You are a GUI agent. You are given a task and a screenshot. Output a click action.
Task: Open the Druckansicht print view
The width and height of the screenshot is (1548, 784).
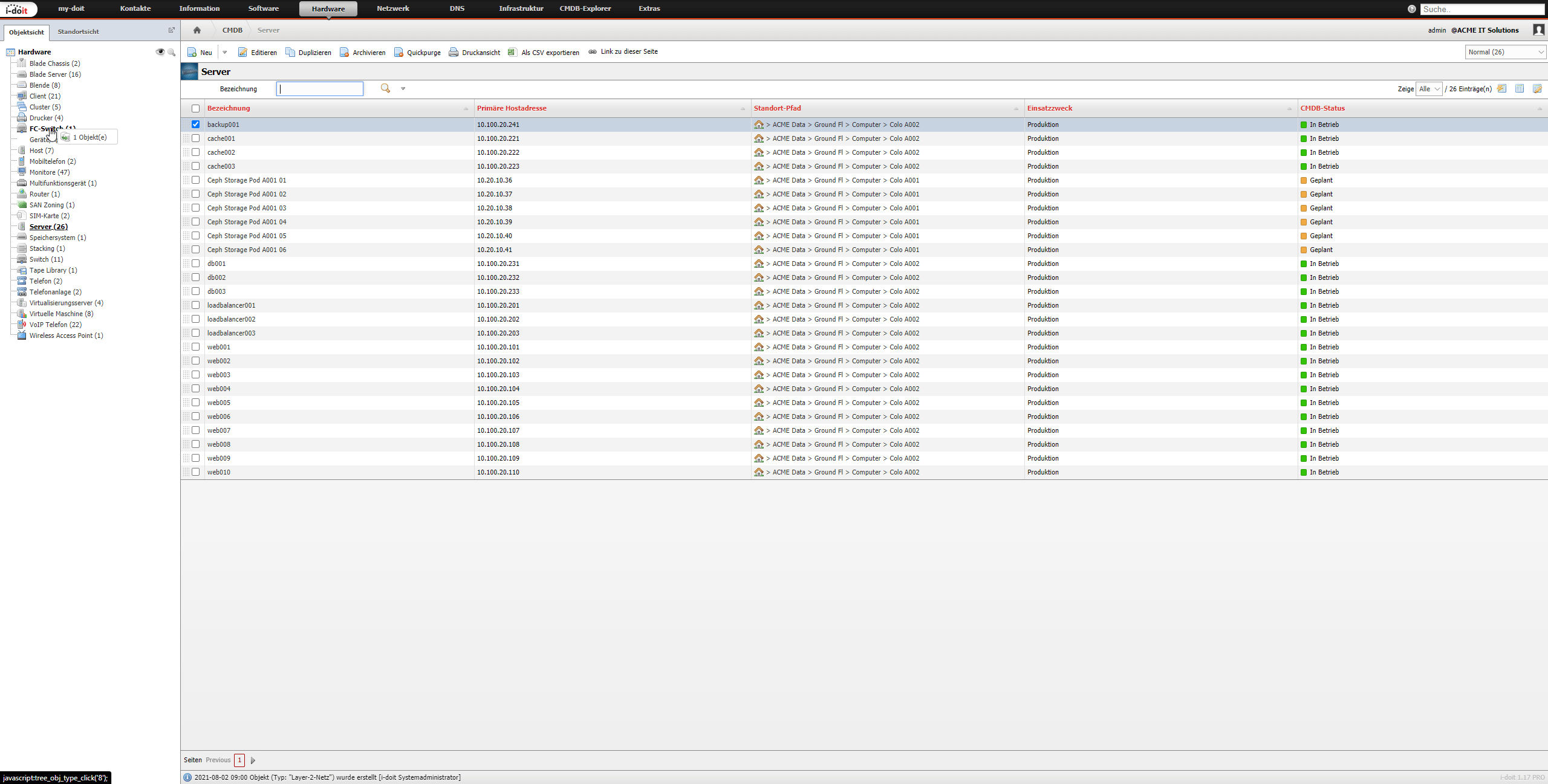tap(475, 52)
